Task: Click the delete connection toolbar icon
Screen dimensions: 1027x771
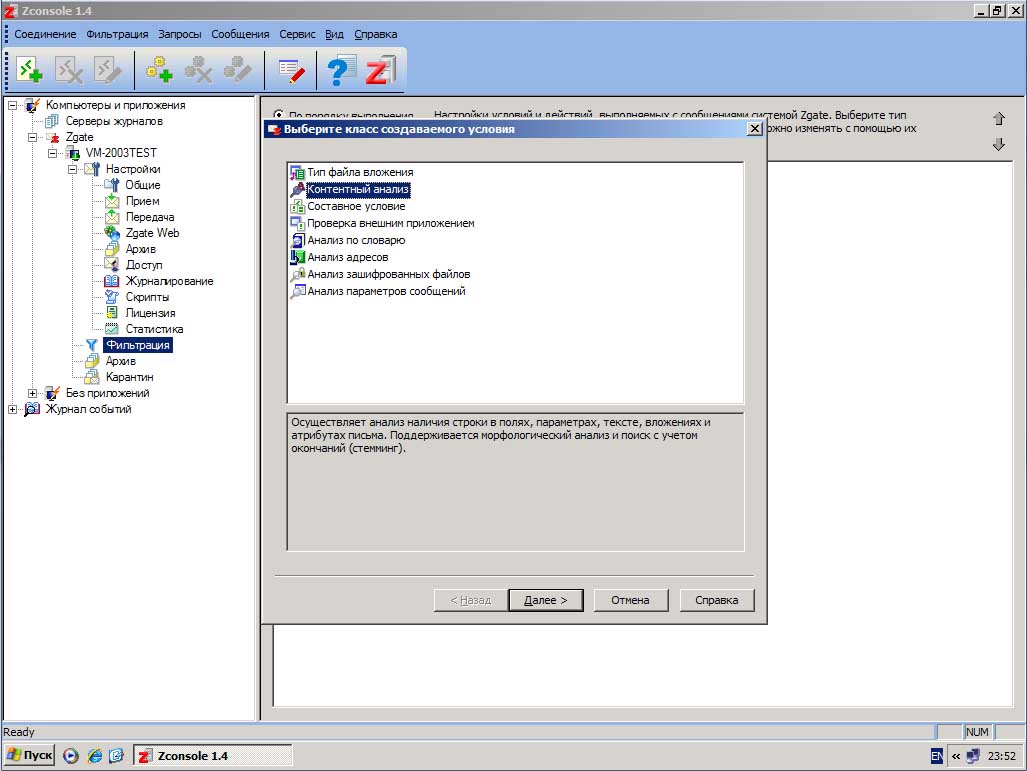Action: [69, 70]
